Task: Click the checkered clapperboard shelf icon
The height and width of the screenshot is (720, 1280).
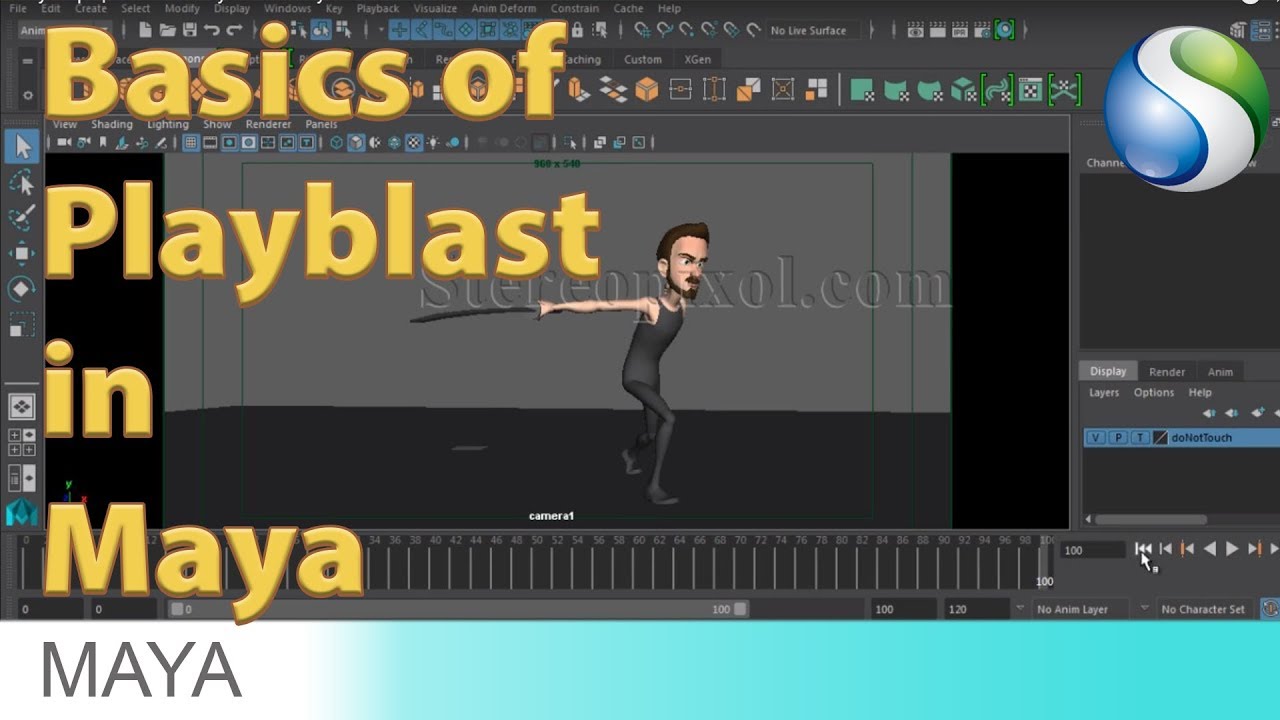Action: 1031,90
